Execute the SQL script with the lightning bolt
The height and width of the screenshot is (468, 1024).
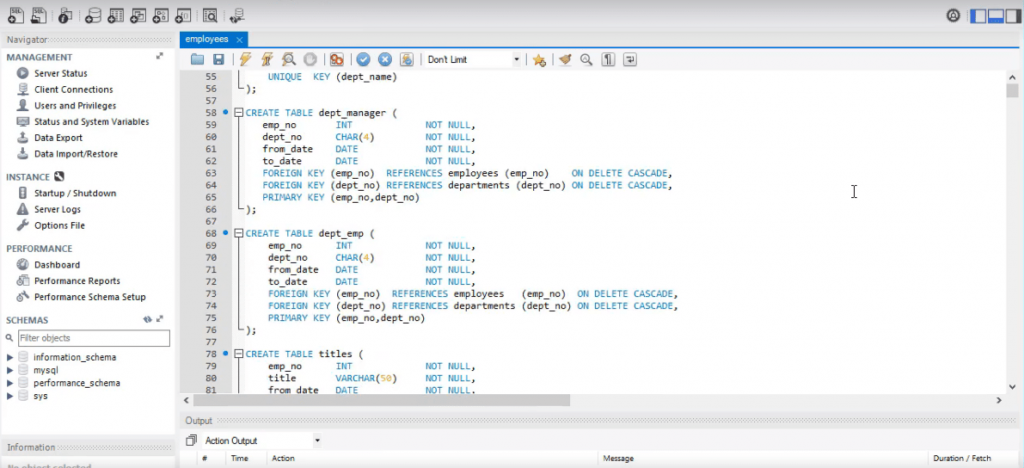click(x=245, y=60)
